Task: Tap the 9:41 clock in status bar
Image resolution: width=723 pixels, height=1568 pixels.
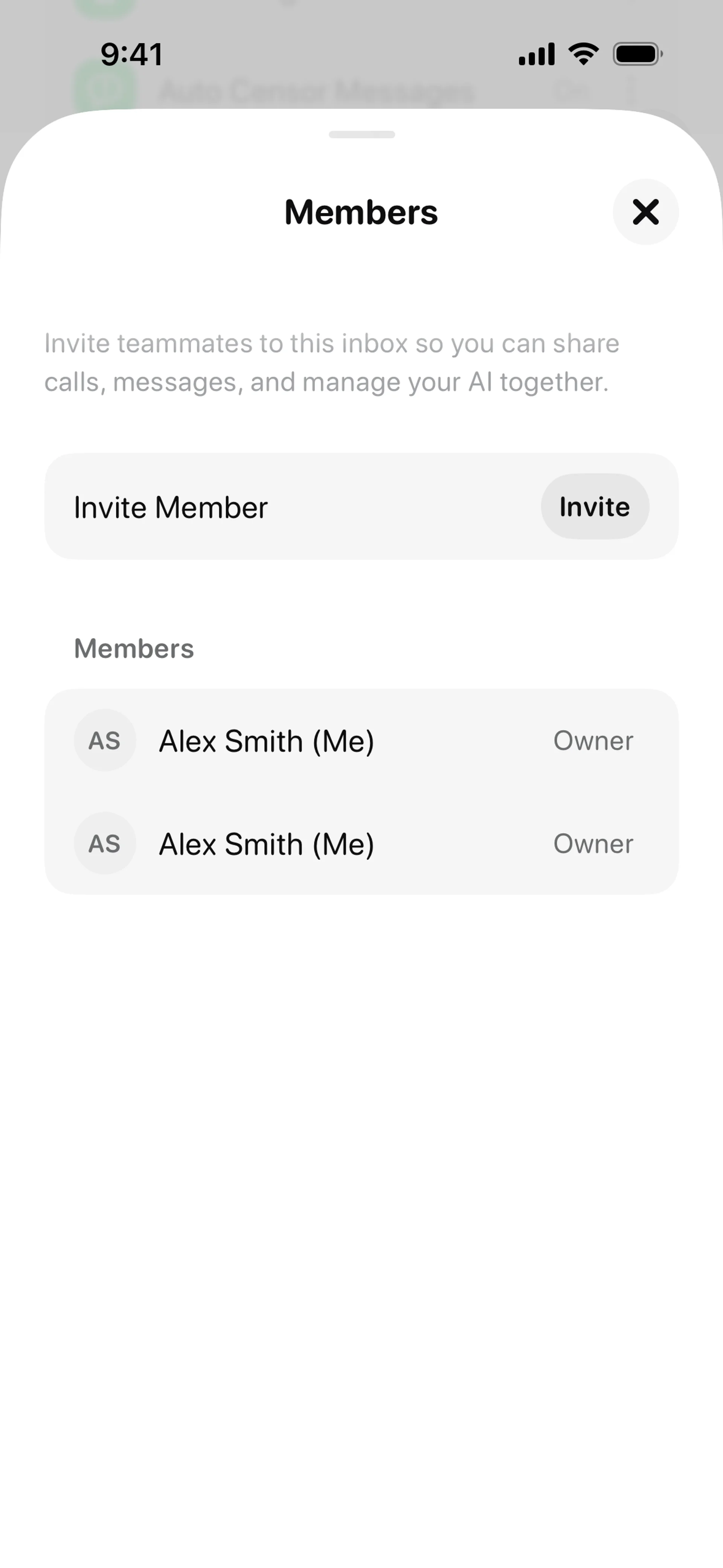Action: point(131,54)
